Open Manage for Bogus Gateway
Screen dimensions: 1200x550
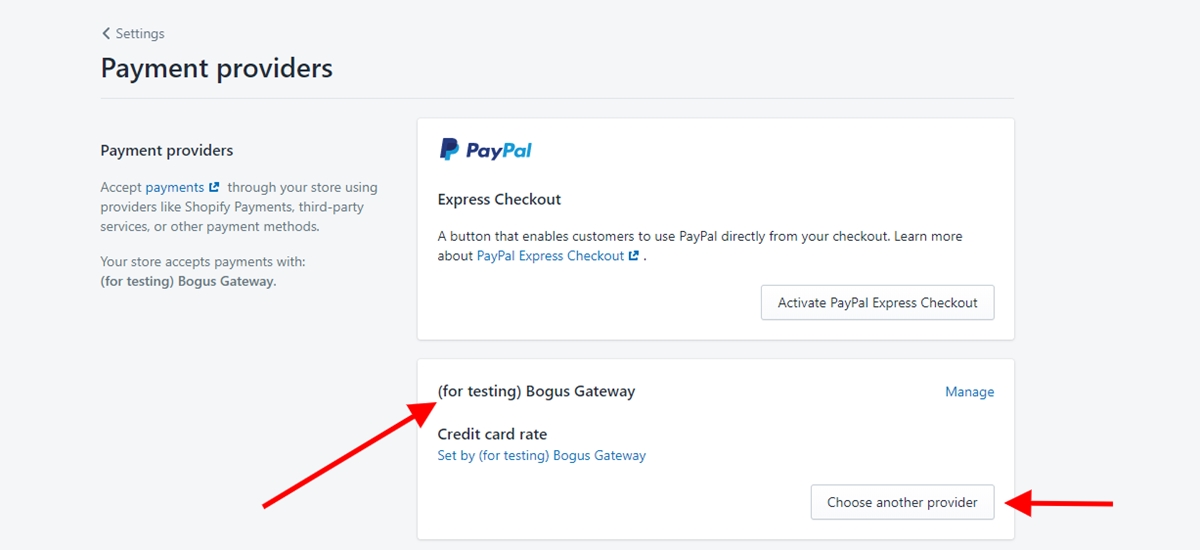970,392
